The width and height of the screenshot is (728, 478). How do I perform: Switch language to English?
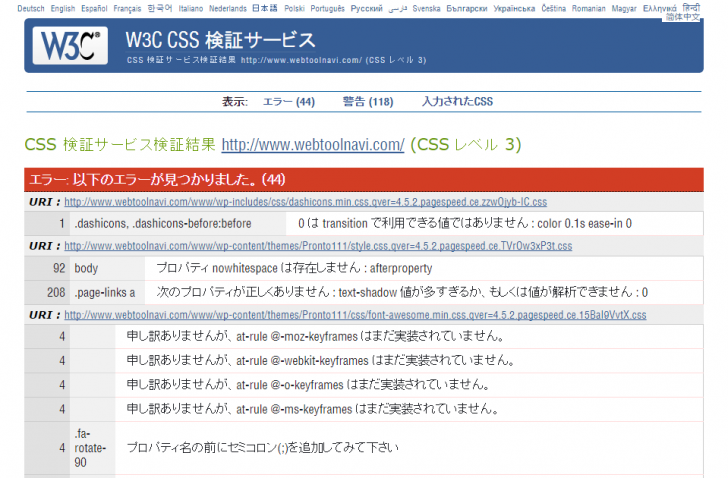click(x=63, y=8)
